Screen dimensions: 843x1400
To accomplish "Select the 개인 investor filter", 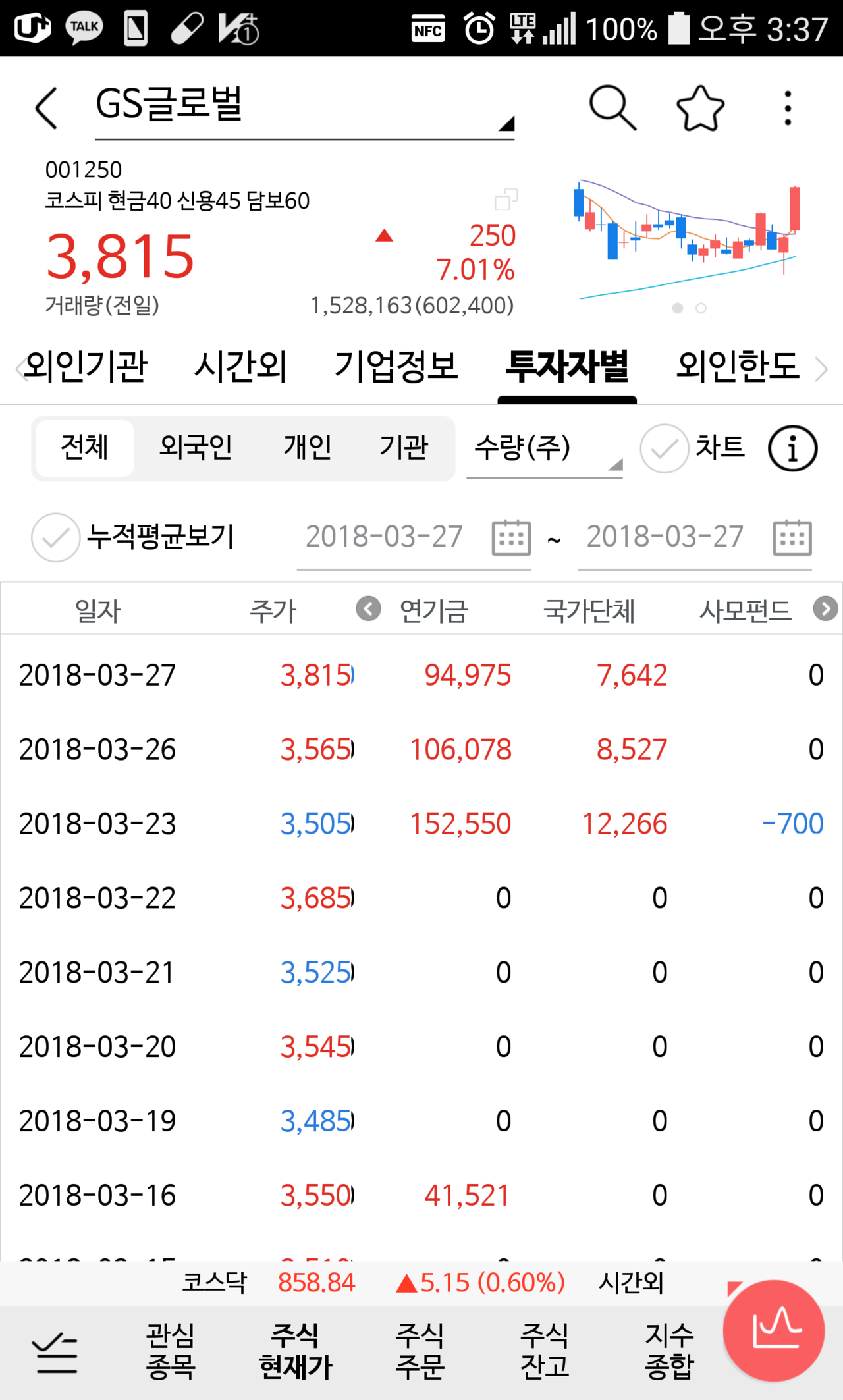I will [x=308, y=448].
